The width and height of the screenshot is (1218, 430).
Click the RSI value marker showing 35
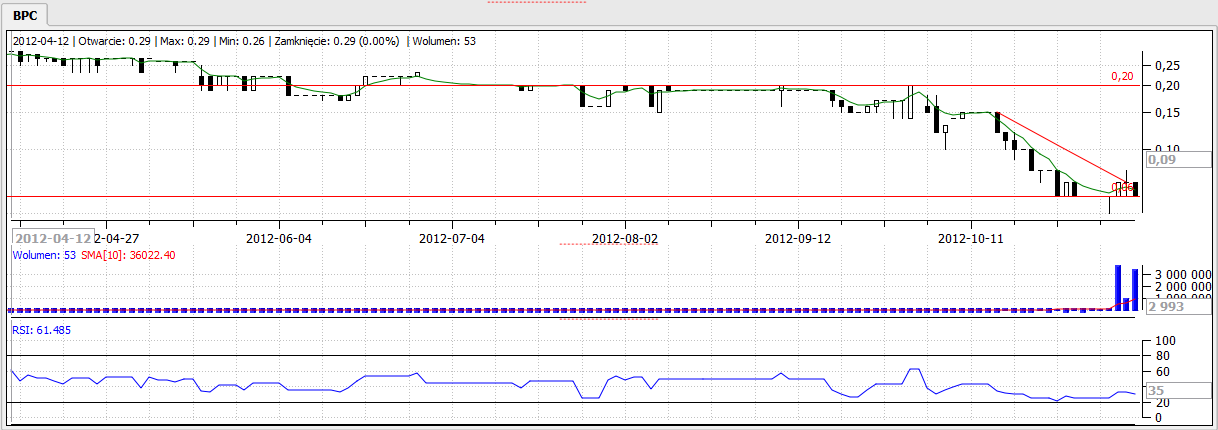tap(1157, 391)
